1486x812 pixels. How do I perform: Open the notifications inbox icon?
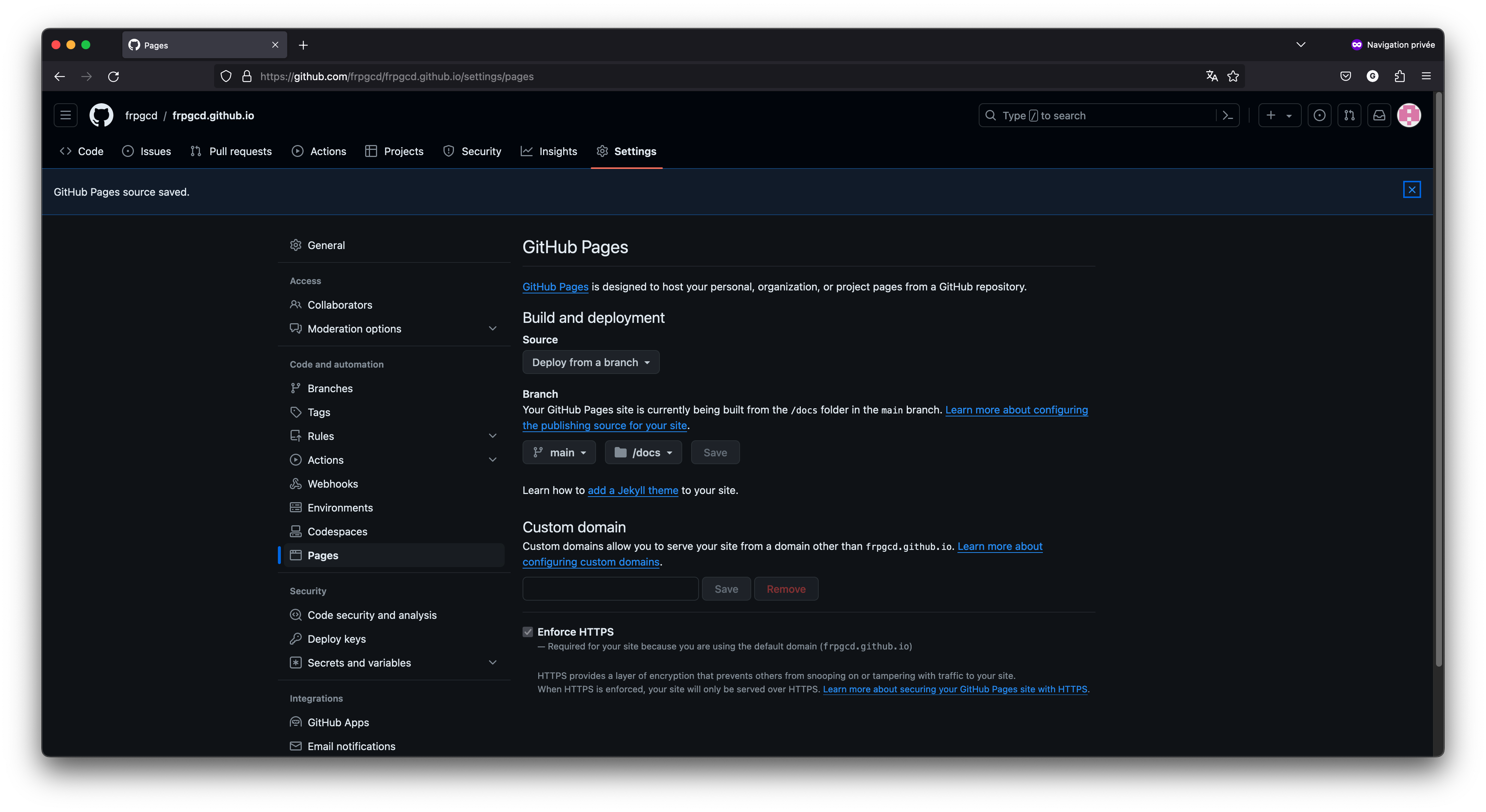pyautogui.click(x=1379, y=115)
